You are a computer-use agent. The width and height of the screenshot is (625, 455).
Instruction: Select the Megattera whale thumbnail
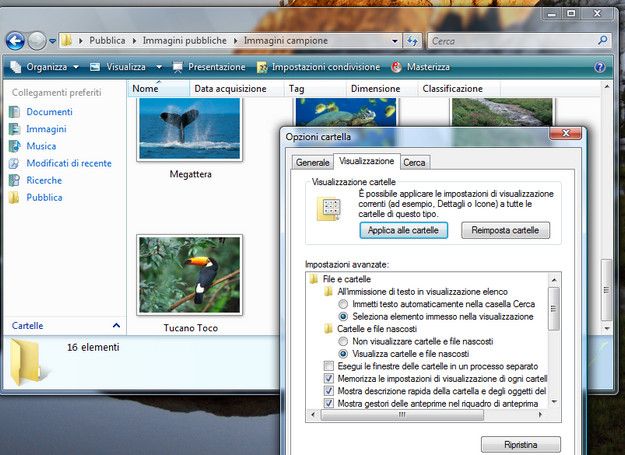tap(189, 129)
